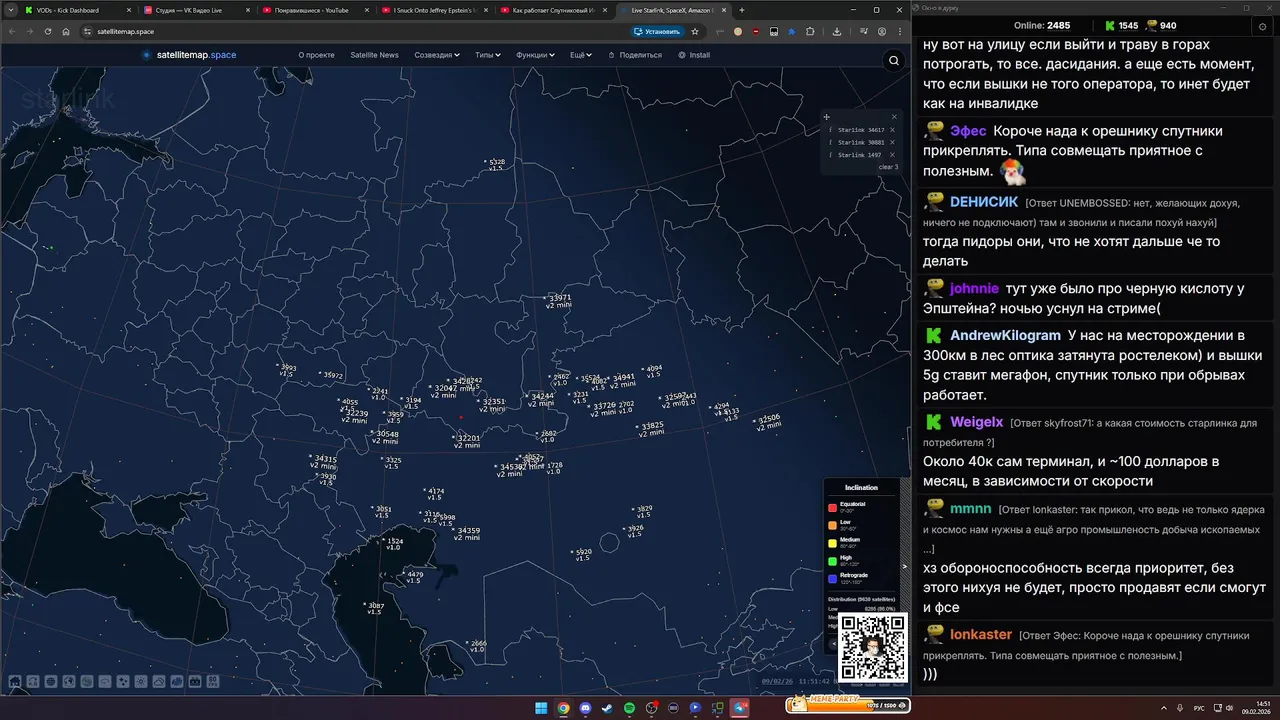
Task: Select satellite 32506 v2 mini marker
Action: [768, 421]
